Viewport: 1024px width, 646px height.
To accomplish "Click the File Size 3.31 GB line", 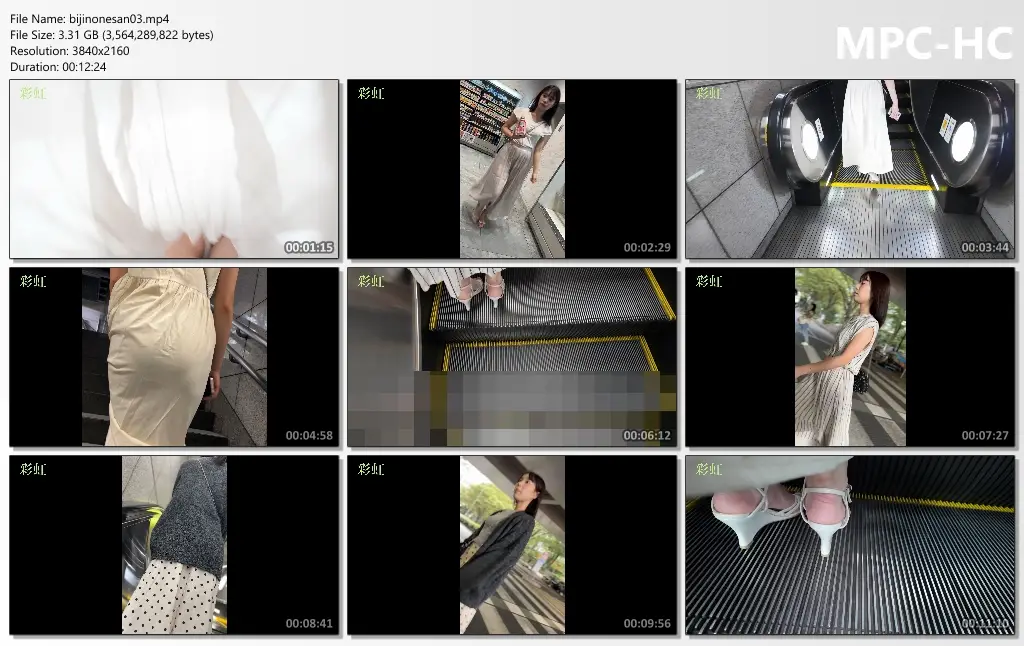I will tap(111, 35).
